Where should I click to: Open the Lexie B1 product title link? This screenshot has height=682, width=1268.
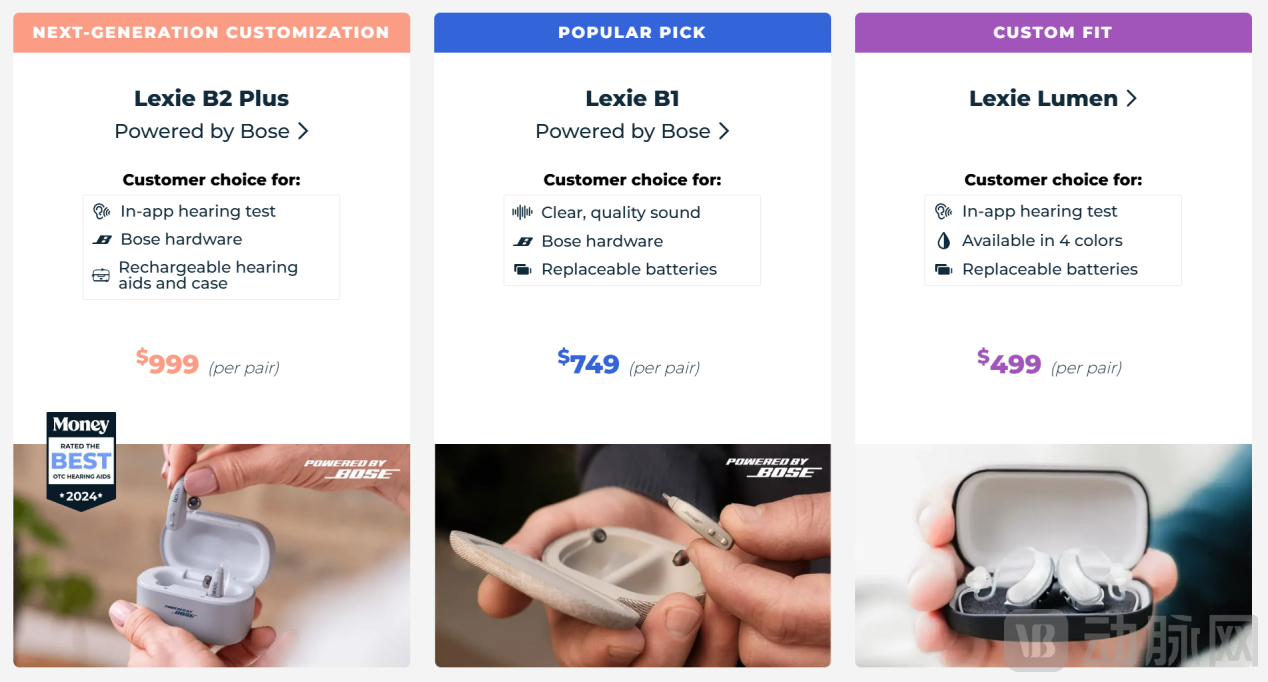(x=632, y=98)
